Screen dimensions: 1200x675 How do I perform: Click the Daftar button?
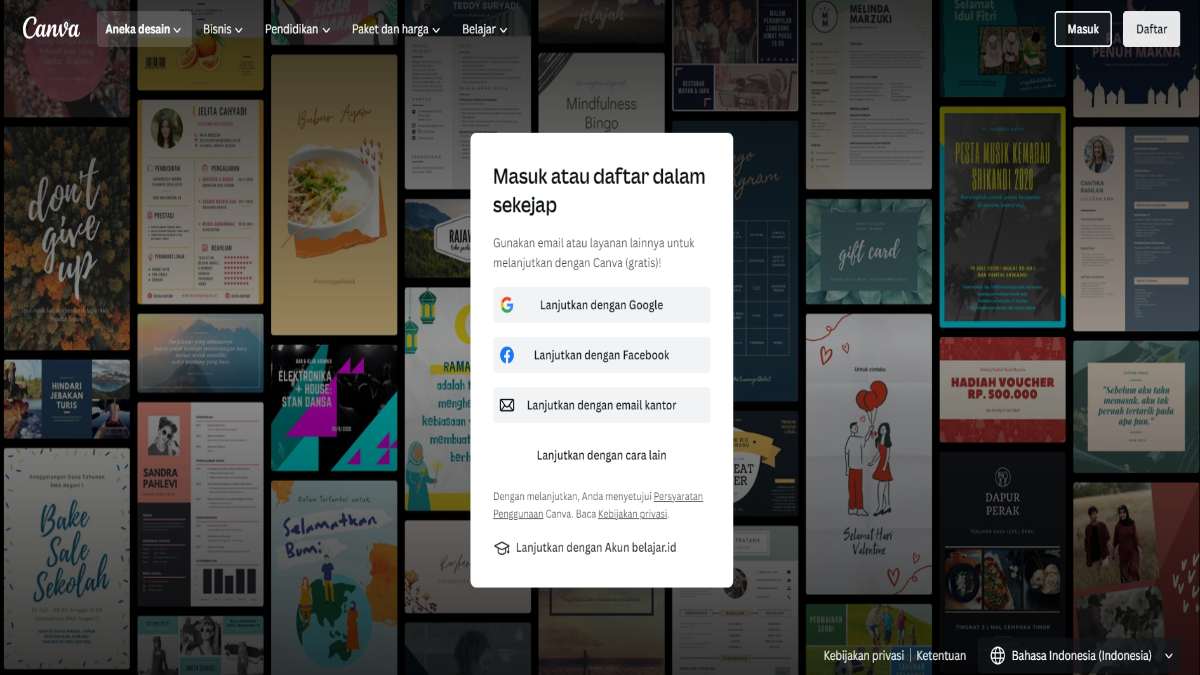[x=1151, y=29]
